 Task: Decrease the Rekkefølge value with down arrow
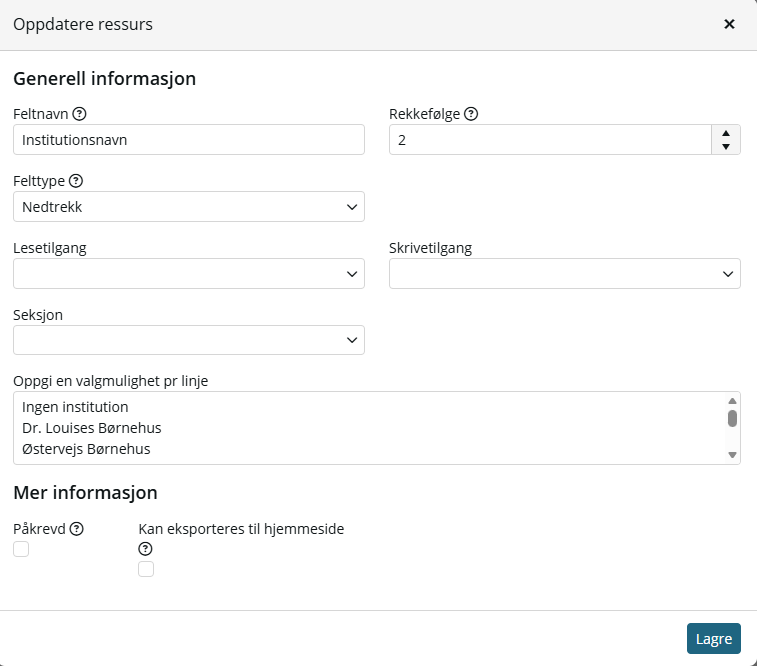point(726,147)
